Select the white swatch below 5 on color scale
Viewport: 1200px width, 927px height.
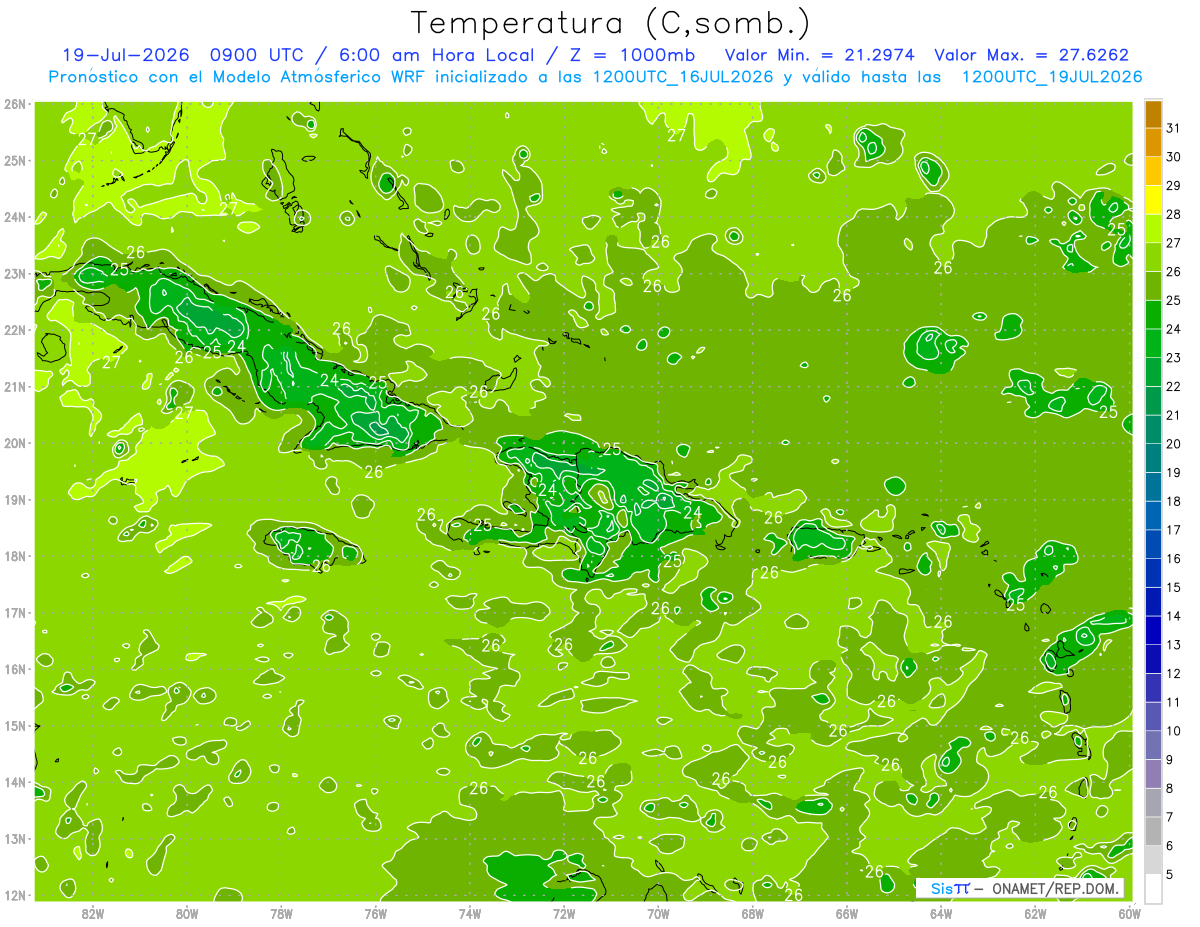coord(1154,888)
